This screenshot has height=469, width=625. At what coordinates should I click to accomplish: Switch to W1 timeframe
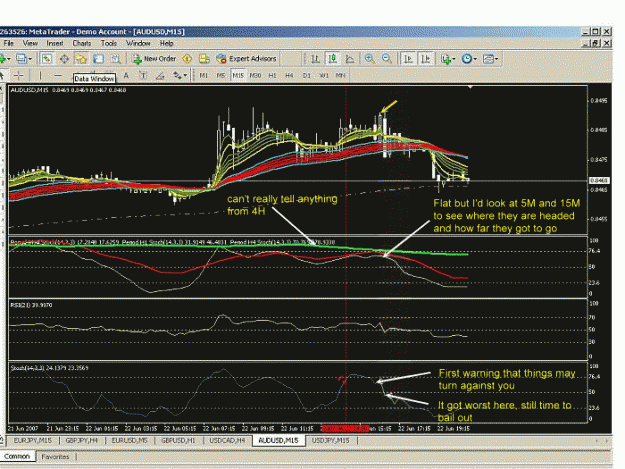324,75
